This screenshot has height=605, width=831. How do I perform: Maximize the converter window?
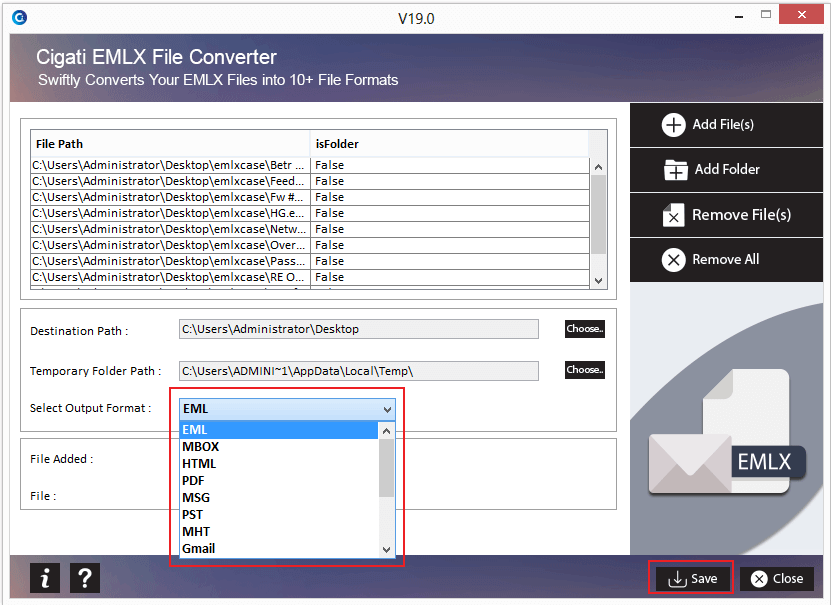(766, 15)
